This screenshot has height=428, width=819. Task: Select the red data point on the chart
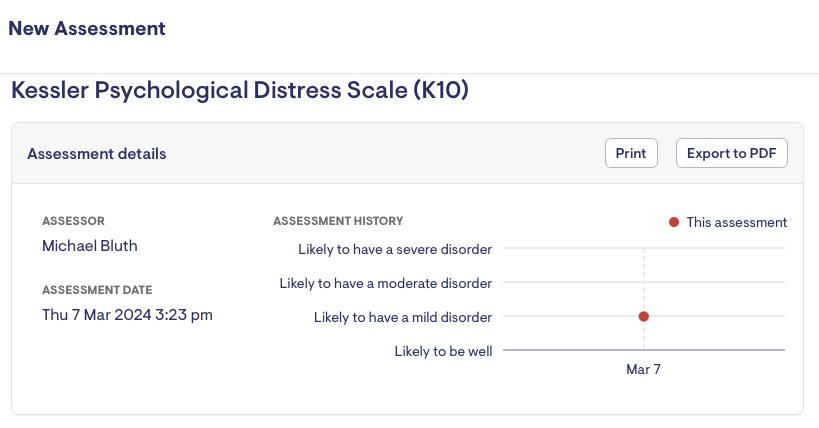[x=644, y=316]
